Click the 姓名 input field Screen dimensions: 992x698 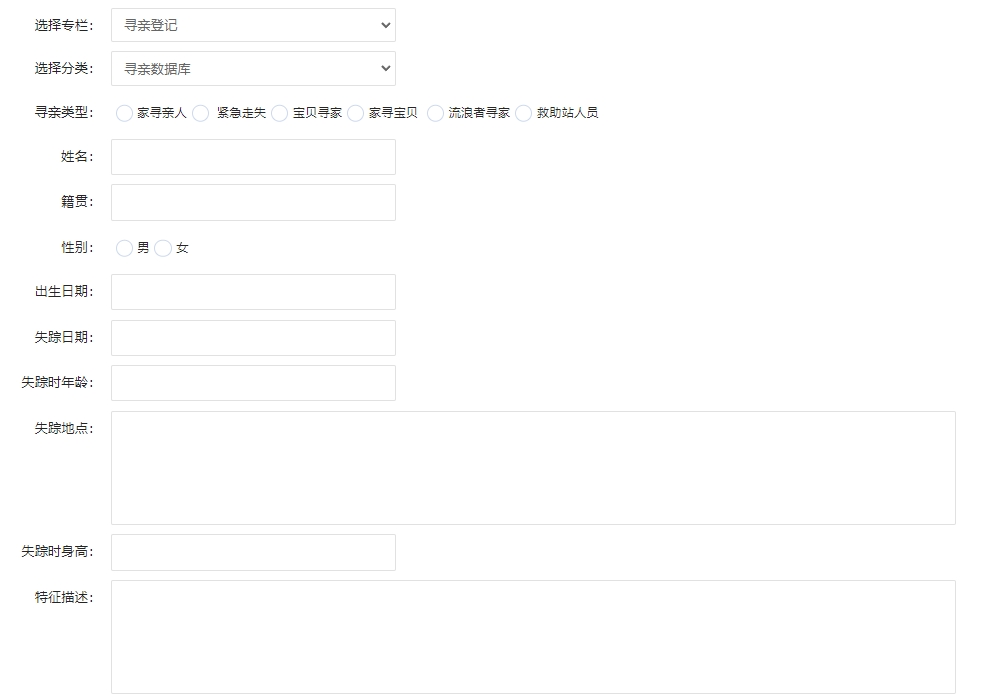coord(253,157)
